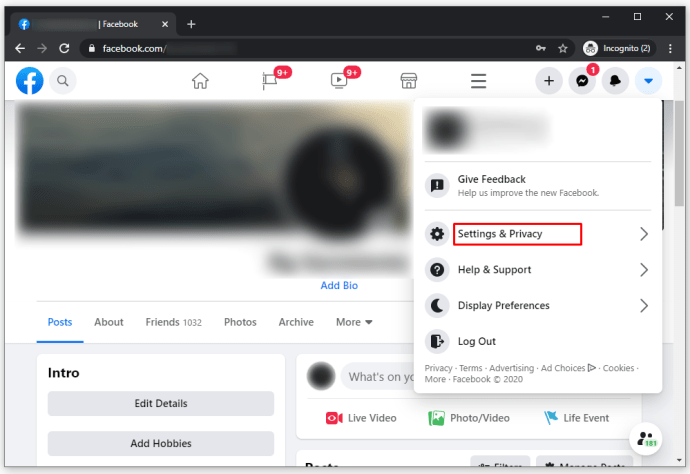
Task: Reload the page with the refresh icon
Action: [x=64, y=48]
